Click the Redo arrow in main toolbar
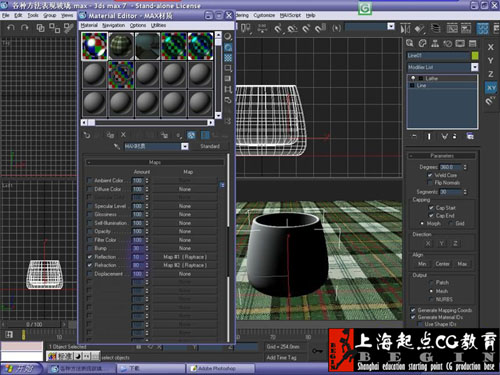Viewport: 500px width, 375px height. click(25, 28)
